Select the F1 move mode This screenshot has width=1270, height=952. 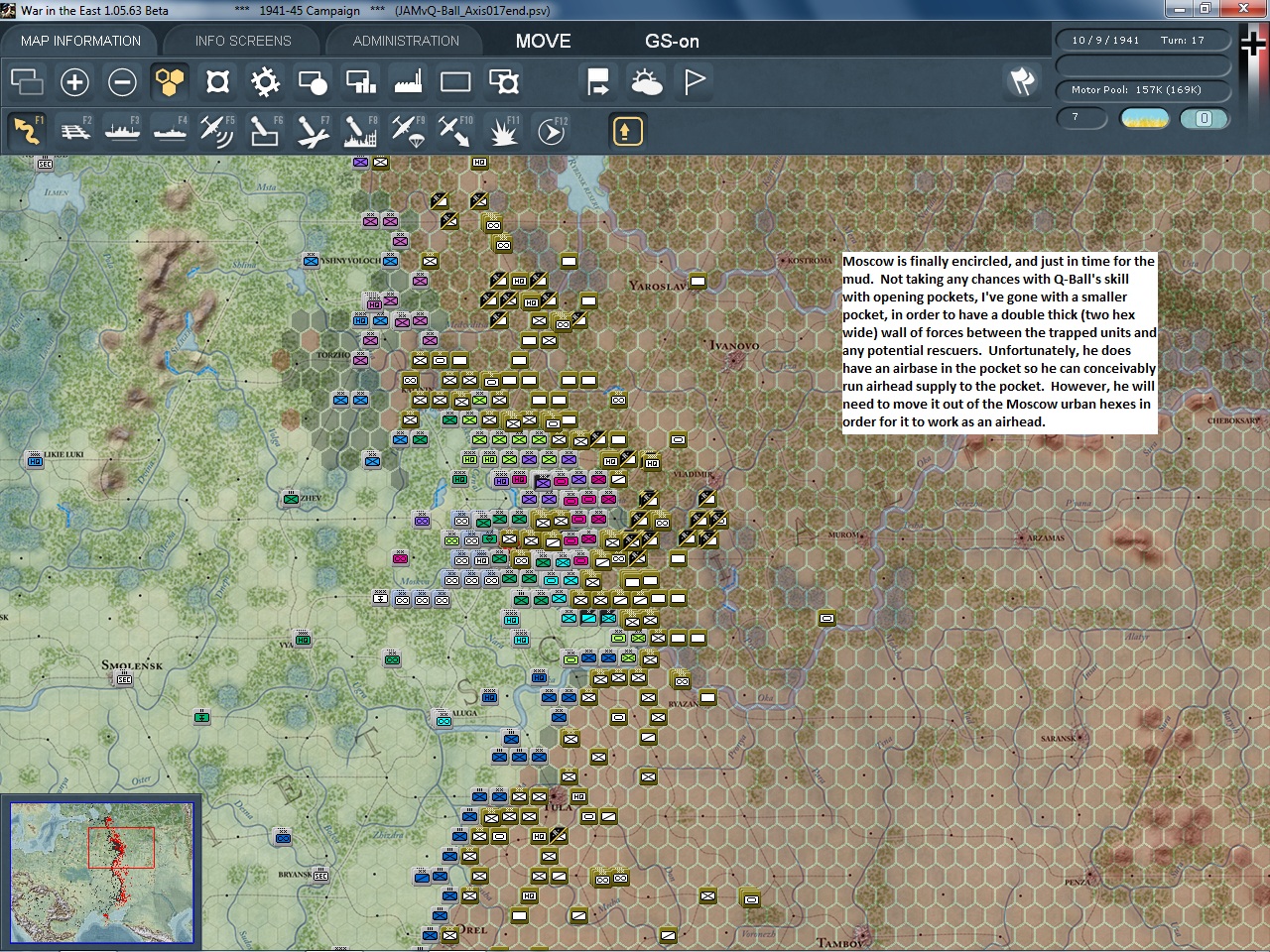(27, 130)
